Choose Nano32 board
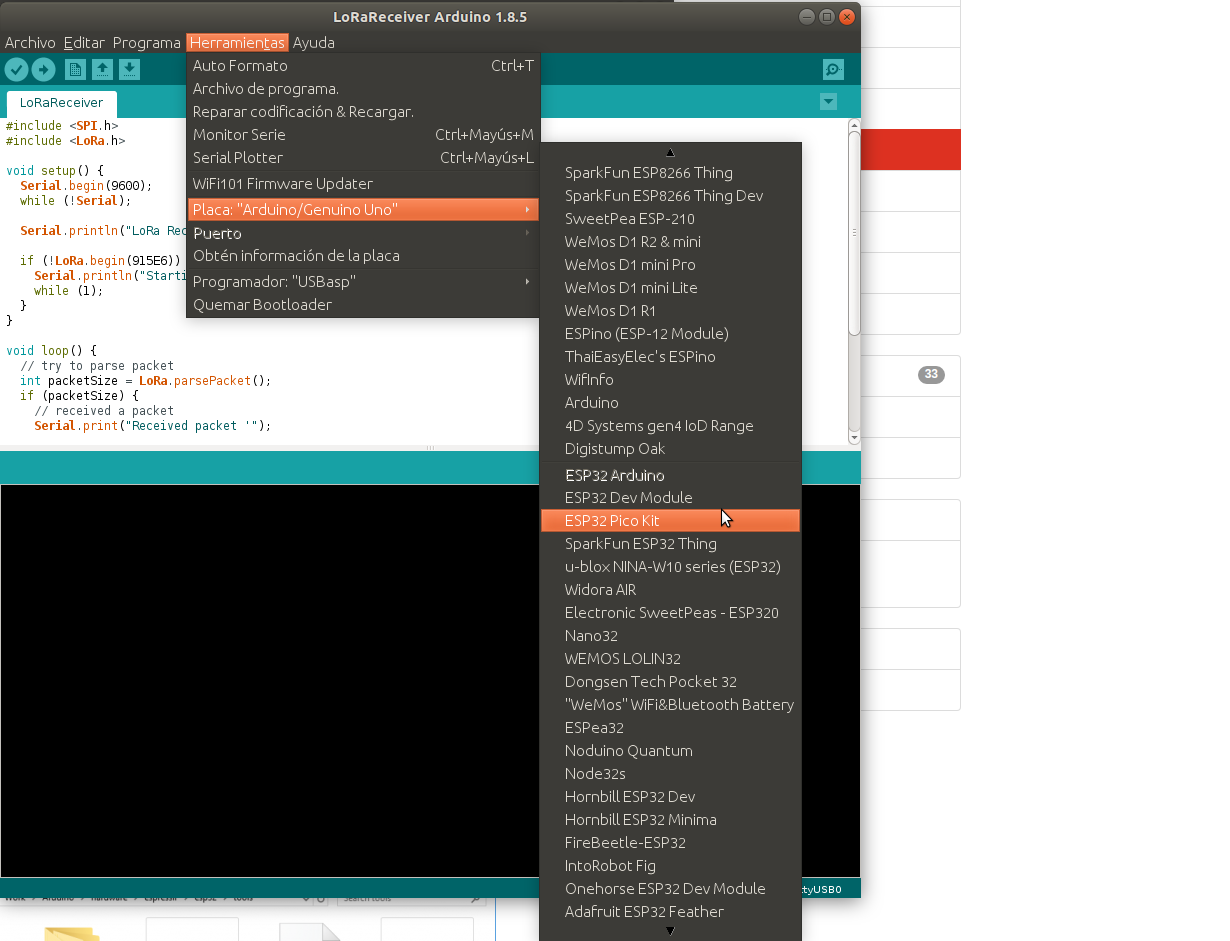1230x941 pixels. click(670, 636)
